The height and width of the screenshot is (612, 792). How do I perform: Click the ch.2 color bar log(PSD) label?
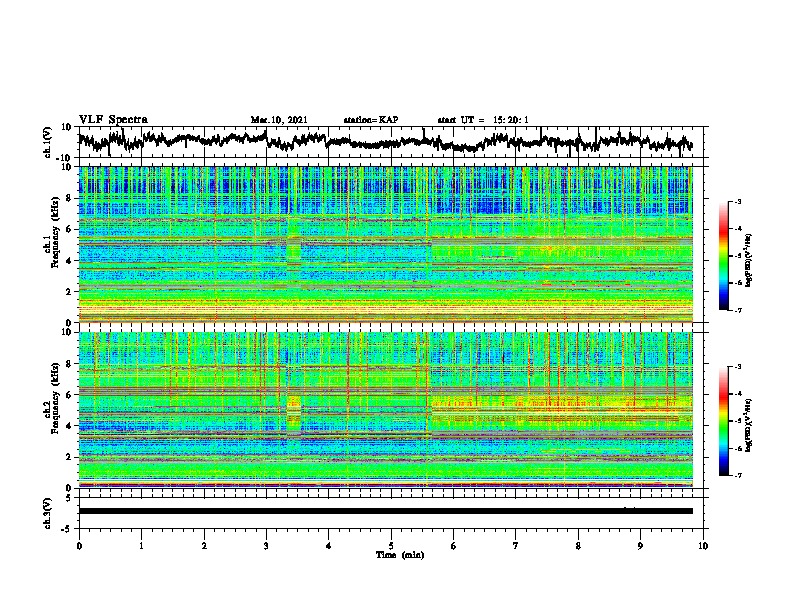pos(748,425)
